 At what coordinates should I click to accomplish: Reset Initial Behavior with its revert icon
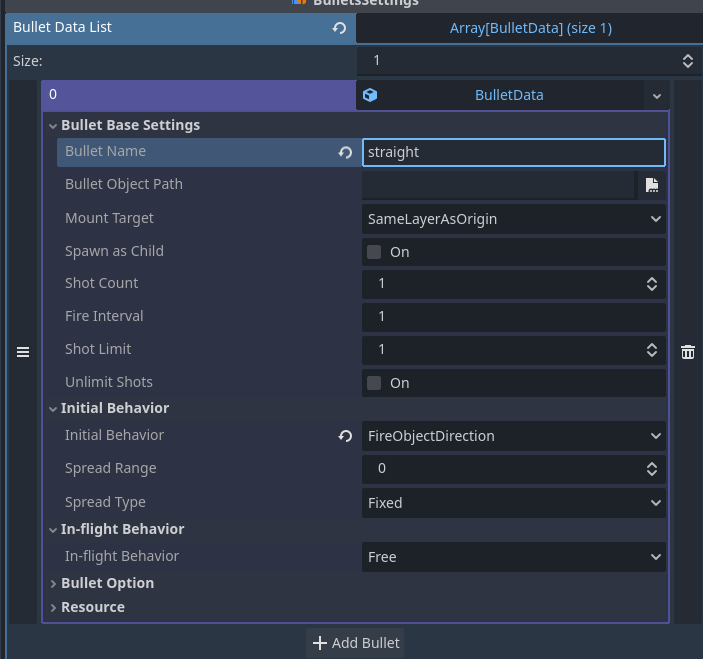point(345,436)
